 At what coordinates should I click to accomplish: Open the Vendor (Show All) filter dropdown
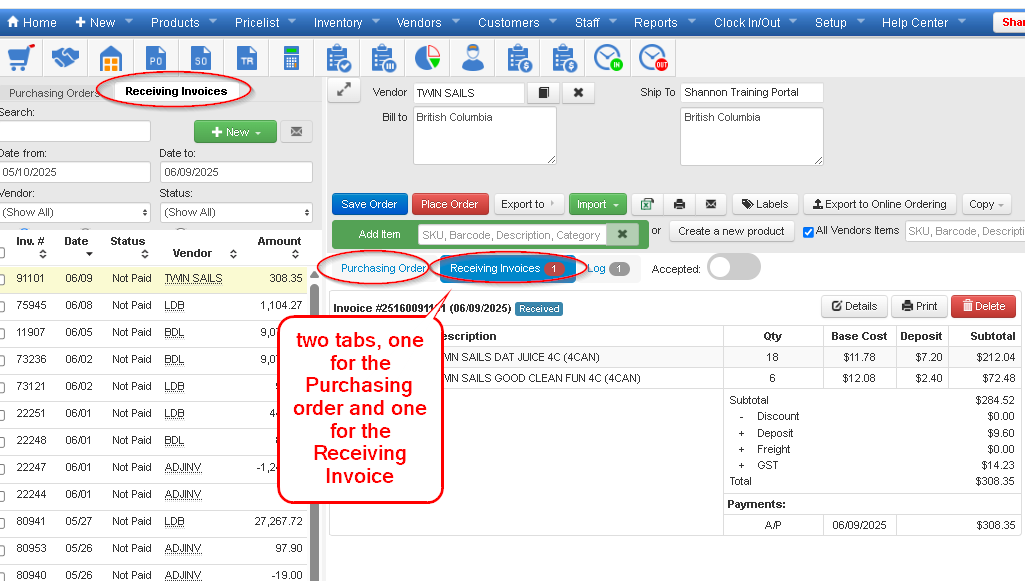[x=75, y=212]
